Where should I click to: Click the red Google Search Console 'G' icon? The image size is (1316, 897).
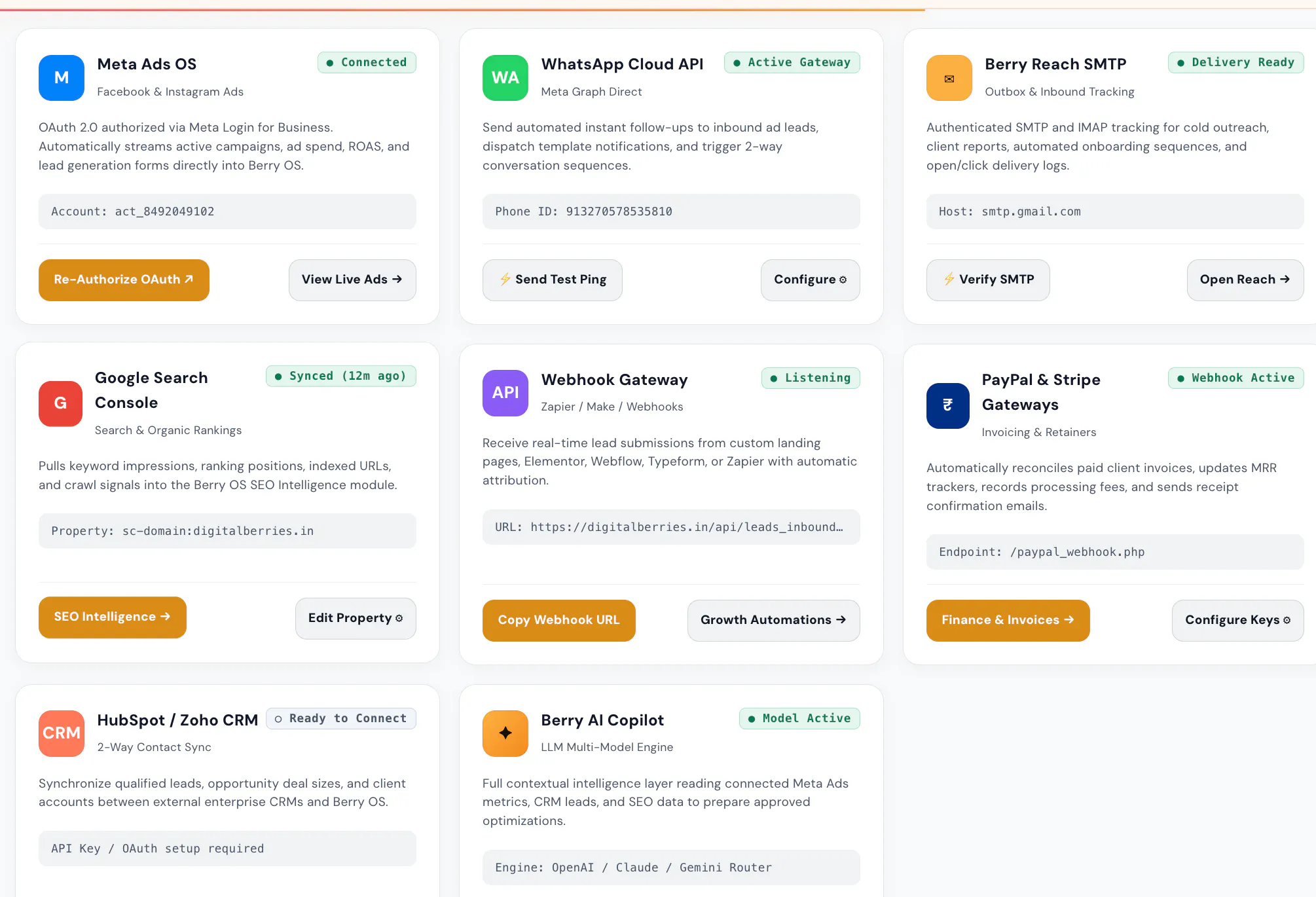60,403
